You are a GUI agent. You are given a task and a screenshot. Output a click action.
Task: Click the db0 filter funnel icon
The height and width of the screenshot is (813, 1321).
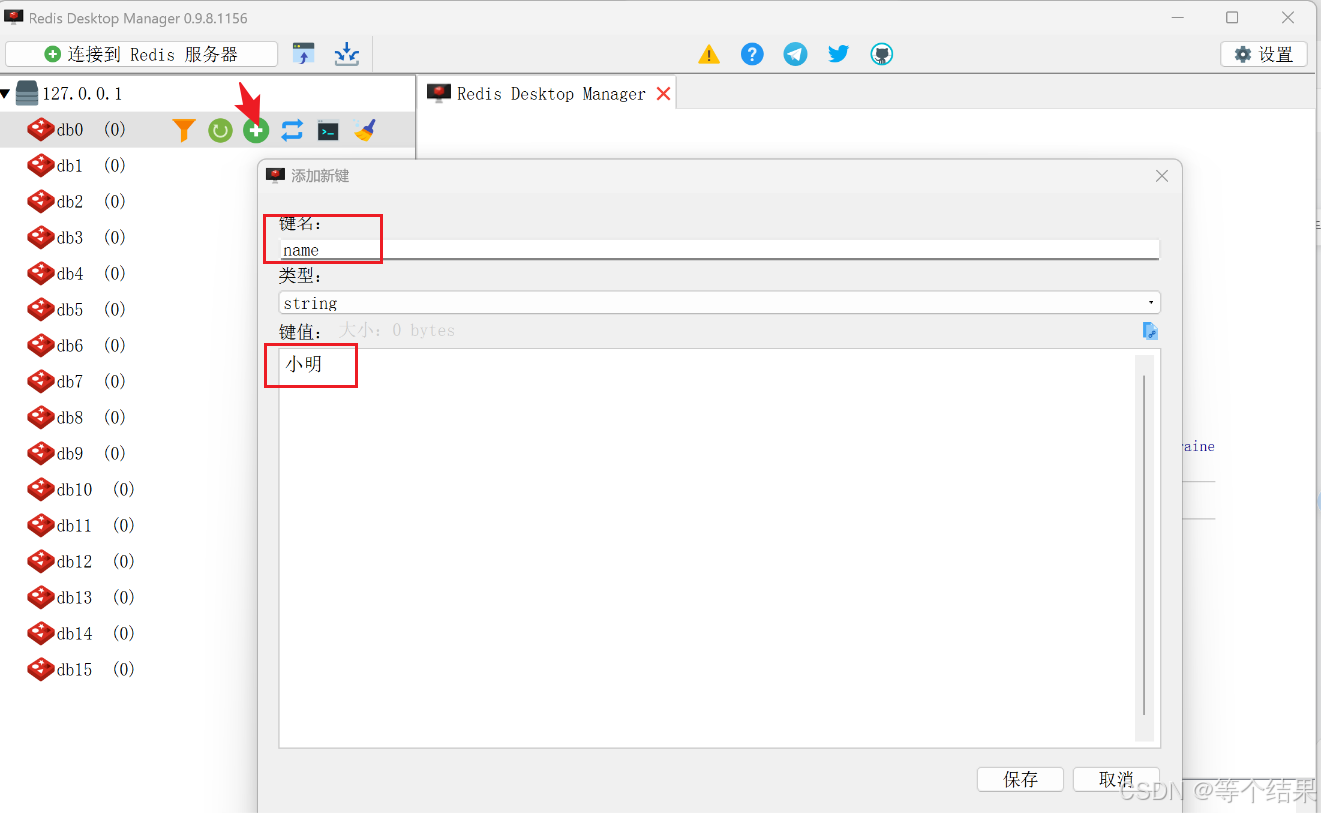pyautogui.click(x=184, y=130)
